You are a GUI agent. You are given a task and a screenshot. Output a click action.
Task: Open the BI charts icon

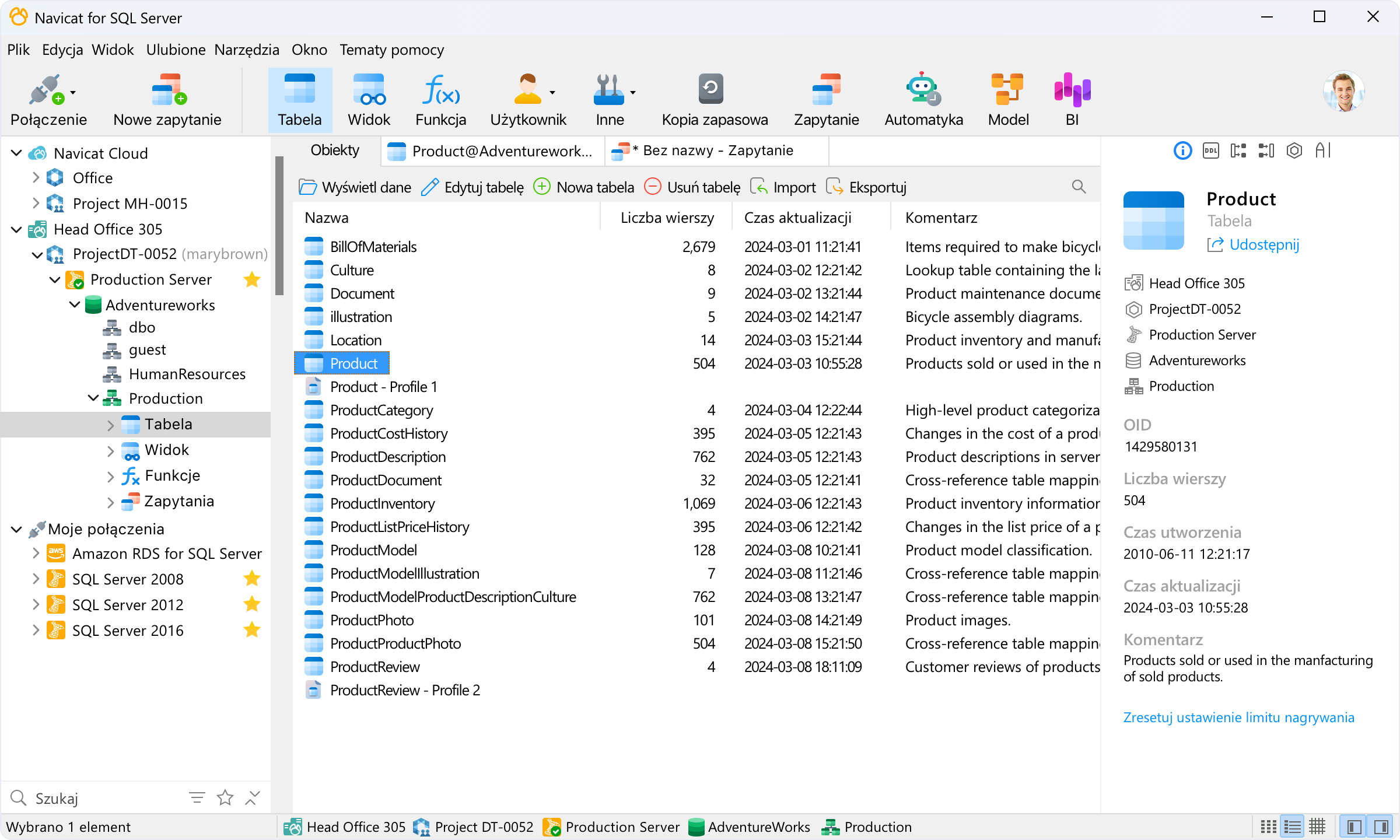point(1072,100)
